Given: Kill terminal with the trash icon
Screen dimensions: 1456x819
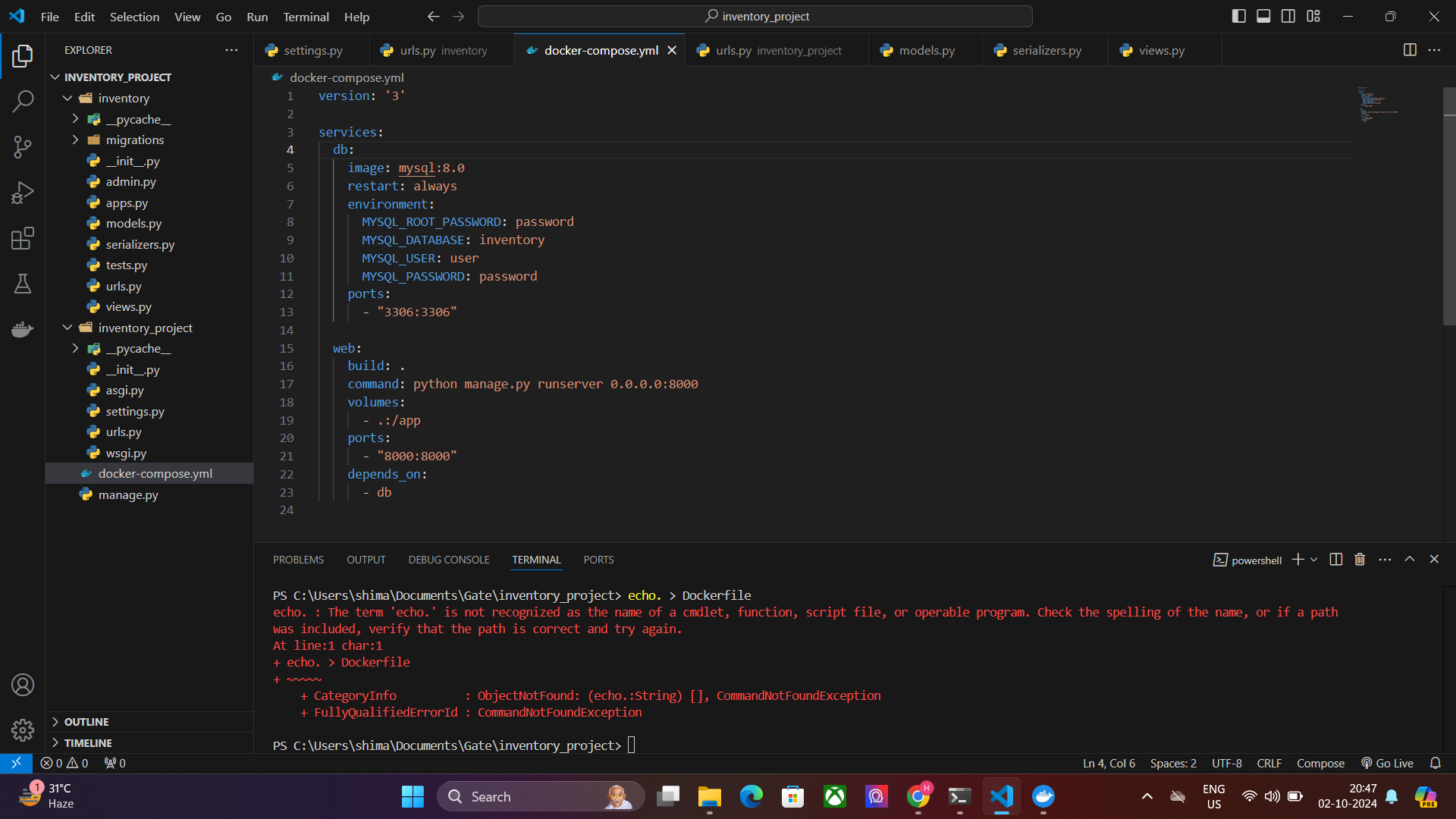Looking at the screenshot, I should pyautogui.click(x=1360, y=560).
